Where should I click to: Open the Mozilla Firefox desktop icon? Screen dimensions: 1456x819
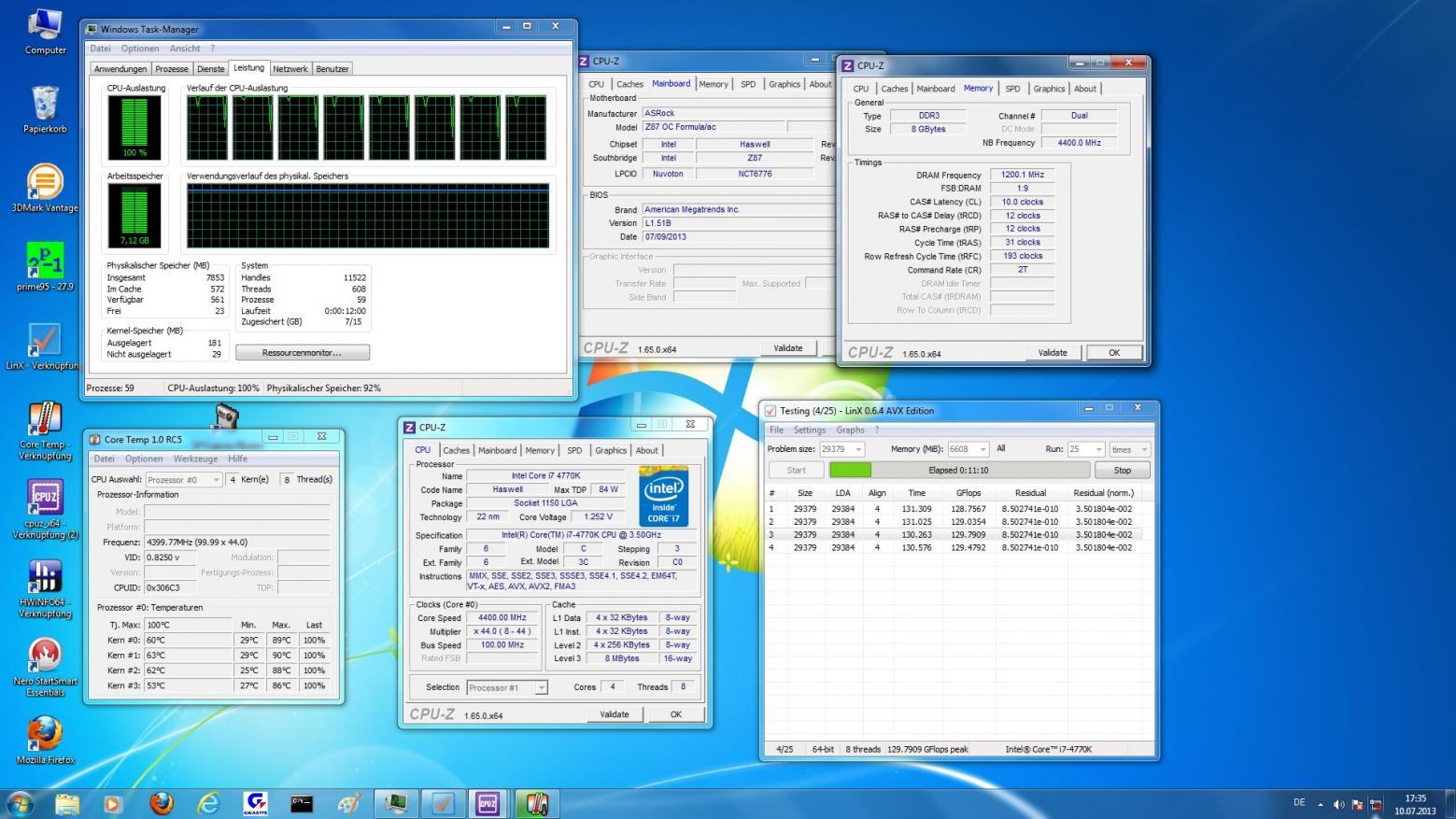coord(45,741)
